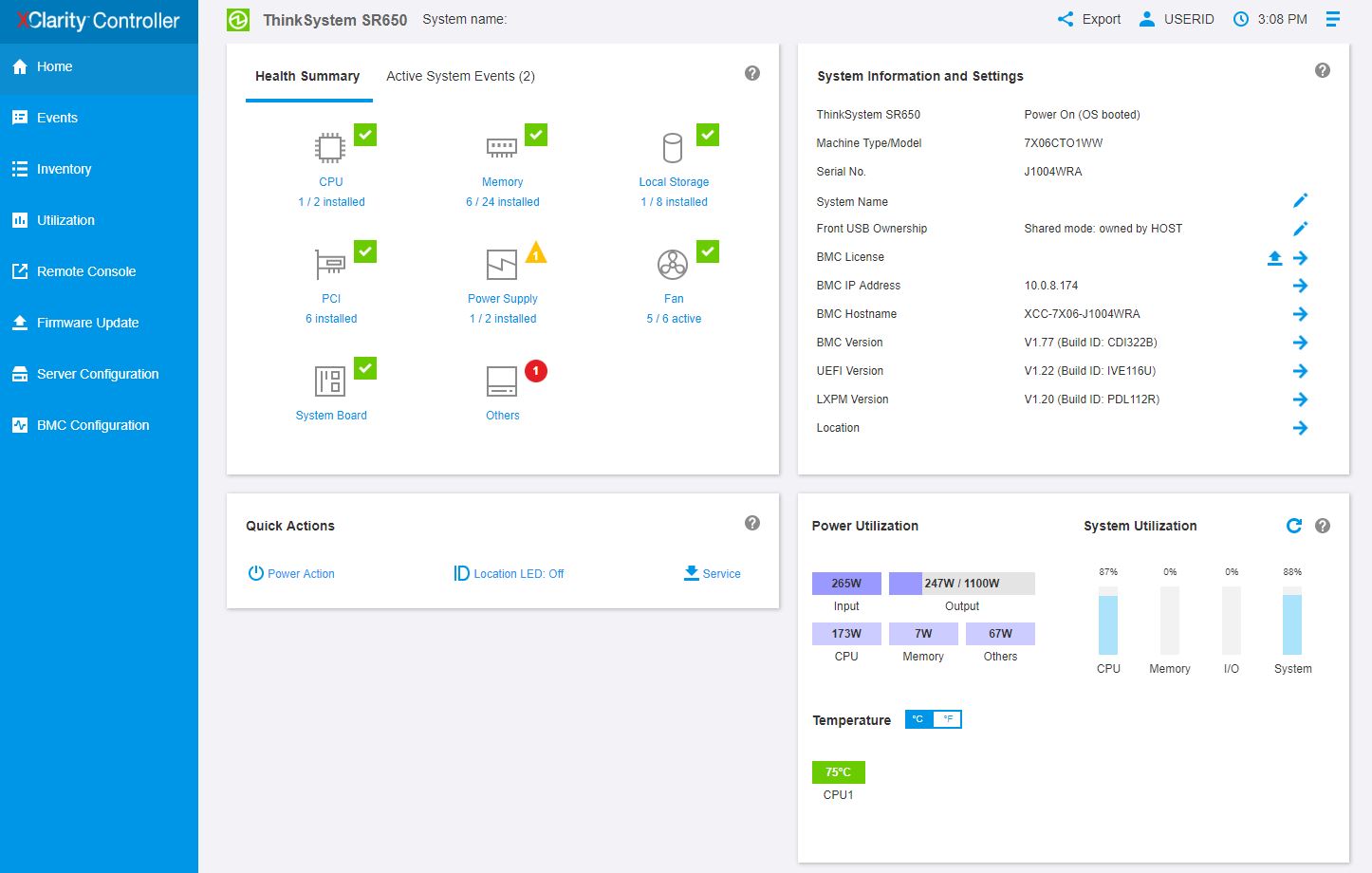1372x873 pixels.
Task: Expand the Power Action options
Action: pyautogui.click(x=291, y=573)
